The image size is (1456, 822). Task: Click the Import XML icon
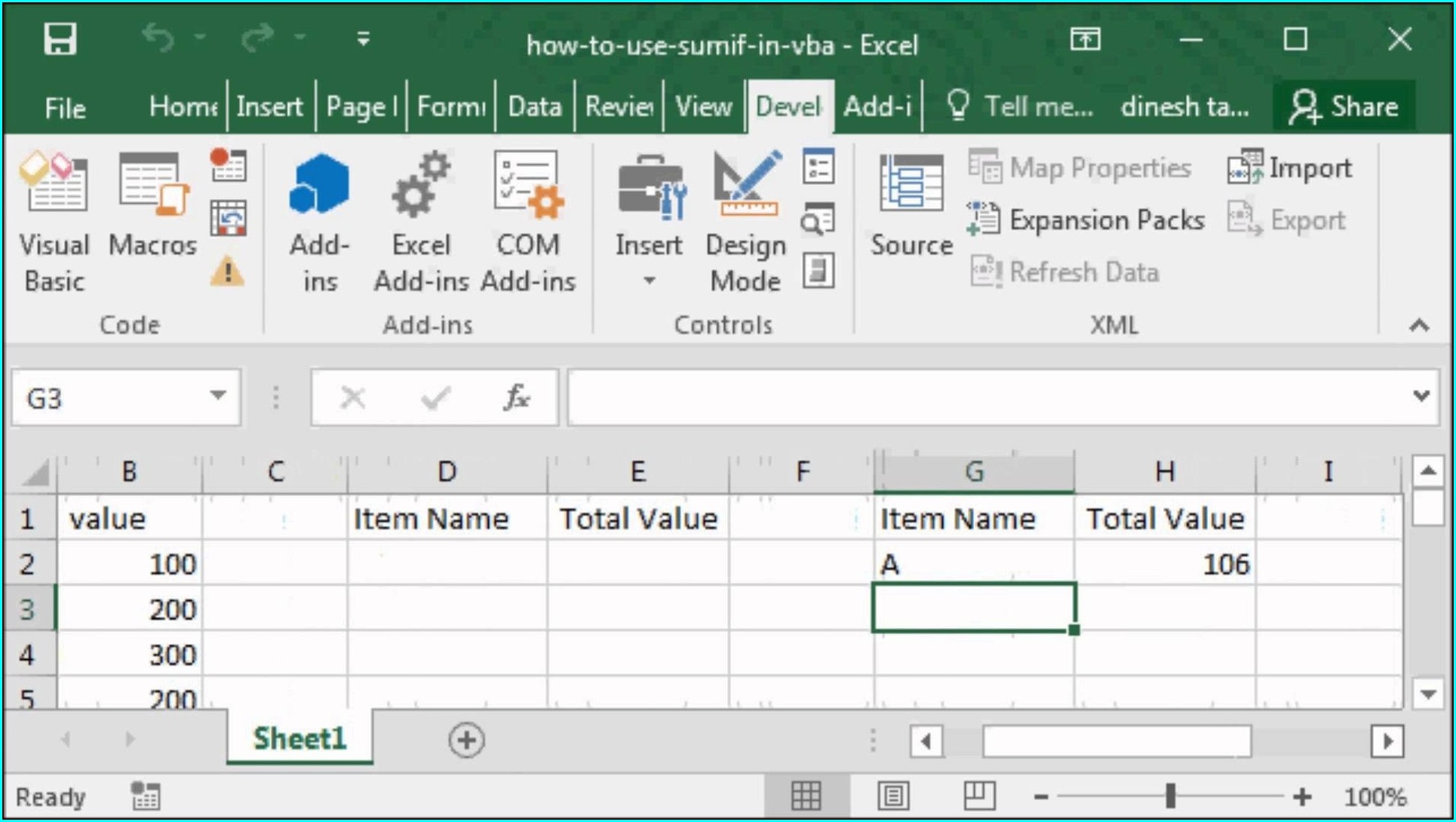[x=1289, y=167]
